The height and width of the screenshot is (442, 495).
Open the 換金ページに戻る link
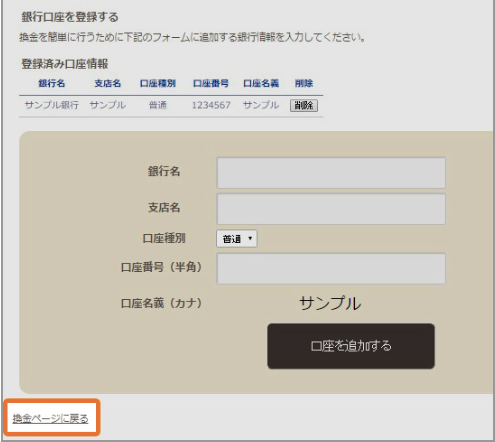50,418
